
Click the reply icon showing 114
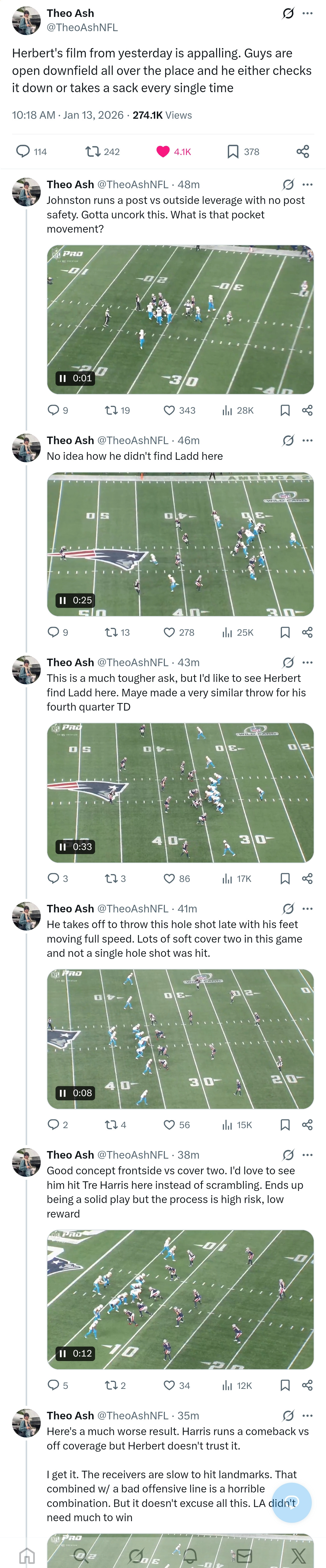(23, 152)
